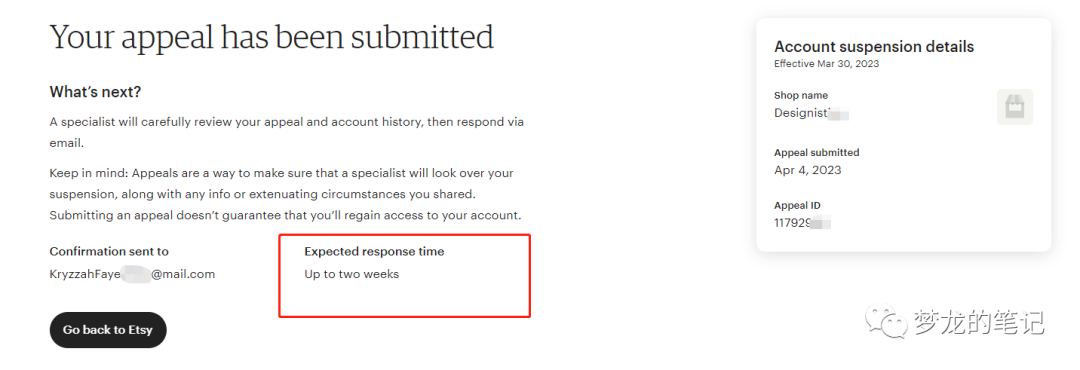Click the confirmation email address KryzzahFaye

point(132,274)
